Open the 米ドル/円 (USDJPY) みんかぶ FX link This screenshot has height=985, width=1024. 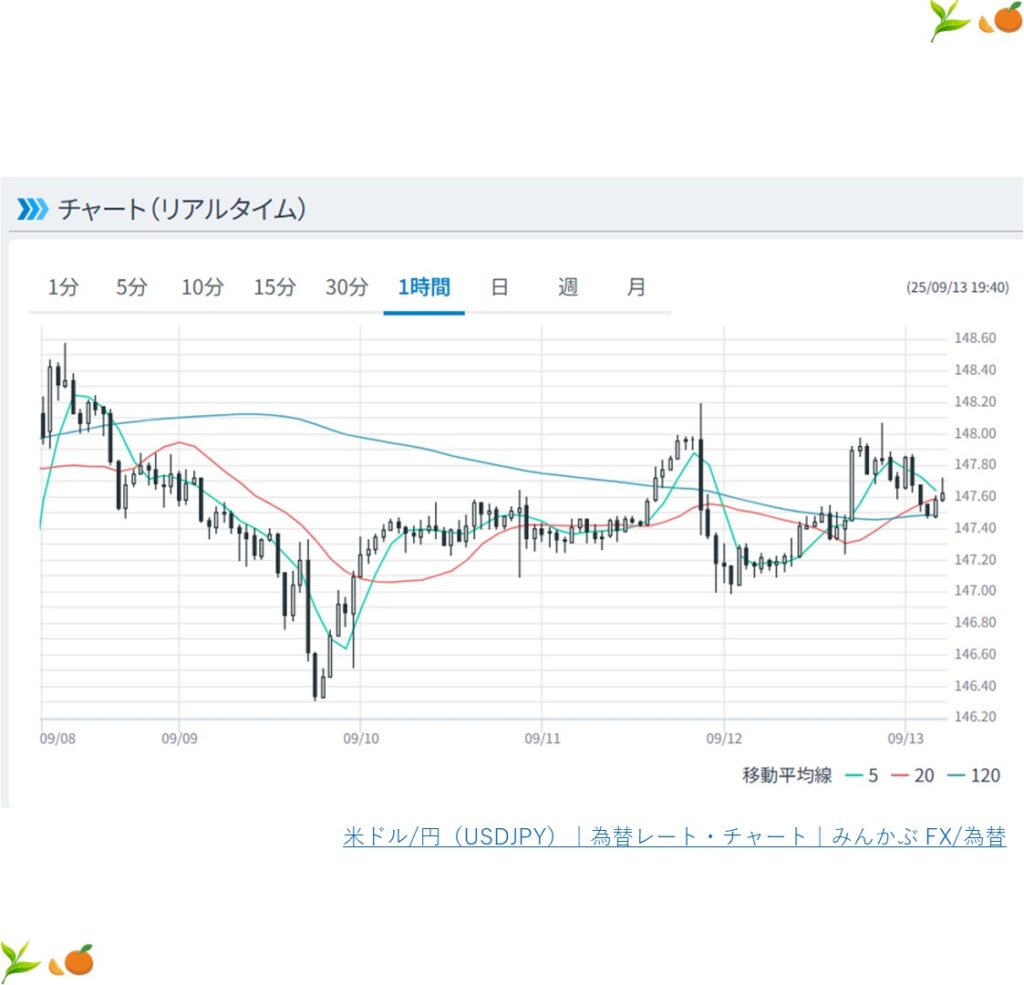[674, 837]
